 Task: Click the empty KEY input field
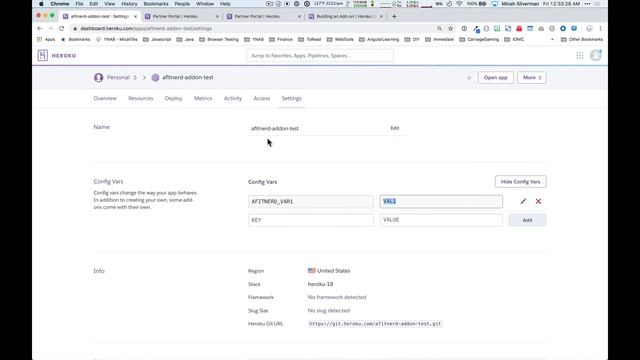[x=311, y=220]
